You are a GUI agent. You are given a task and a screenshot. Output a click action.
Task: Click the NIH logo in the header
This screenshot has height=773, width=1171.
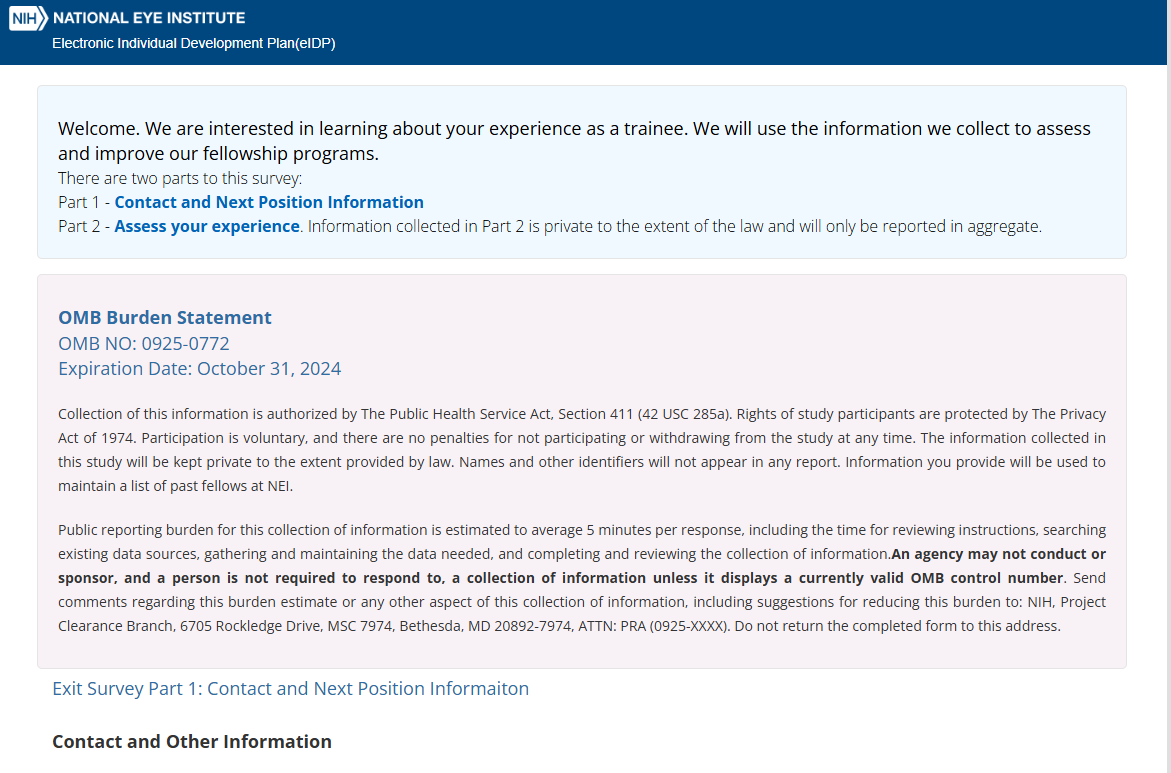coord(28,18)
